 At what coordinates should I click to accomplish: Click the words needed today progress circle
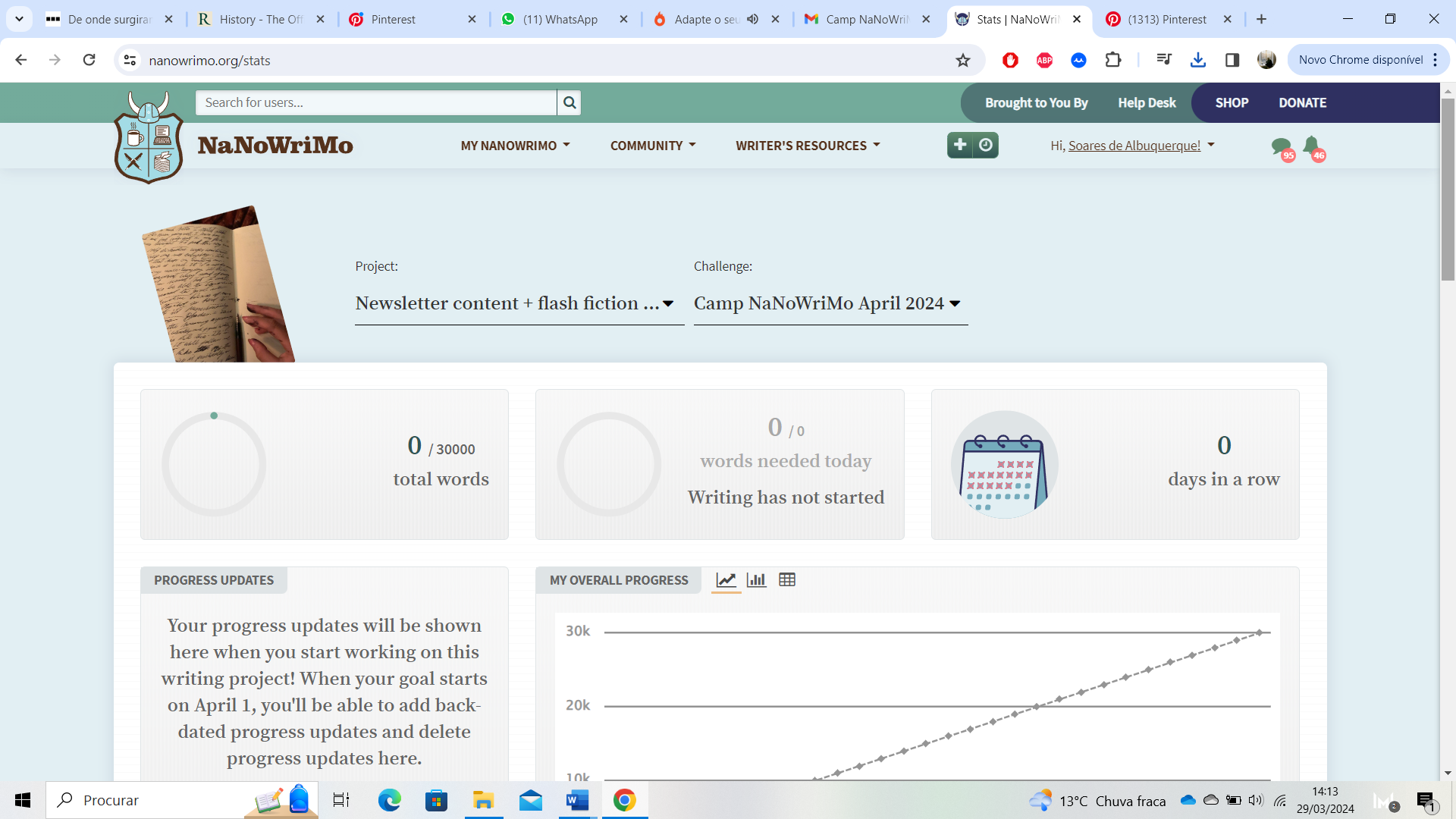609,464
